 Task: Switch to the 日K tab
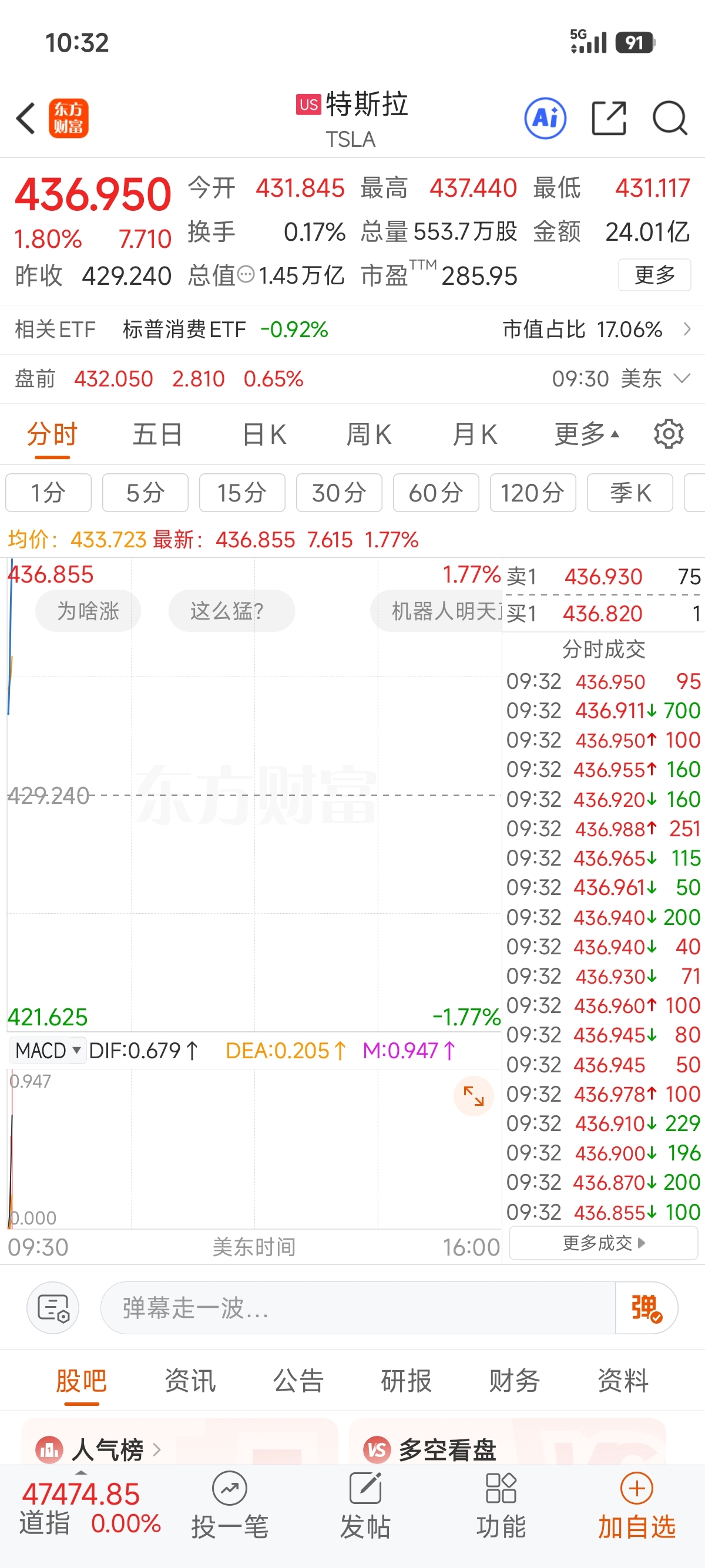[264, 435]
